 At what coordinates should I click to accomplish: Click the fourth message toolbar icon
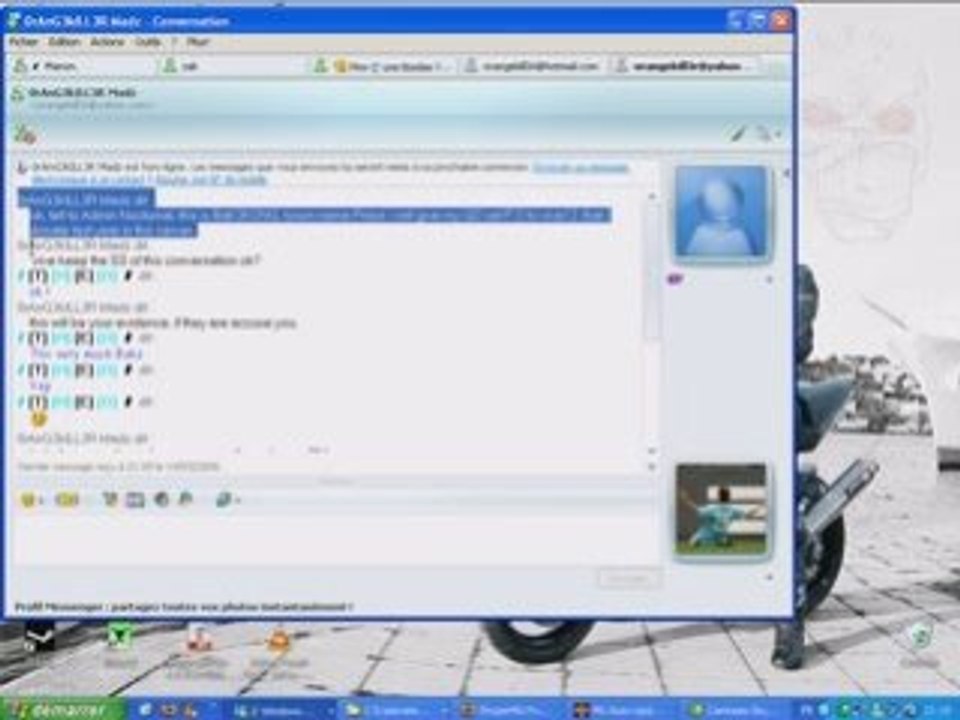[135, 500]
